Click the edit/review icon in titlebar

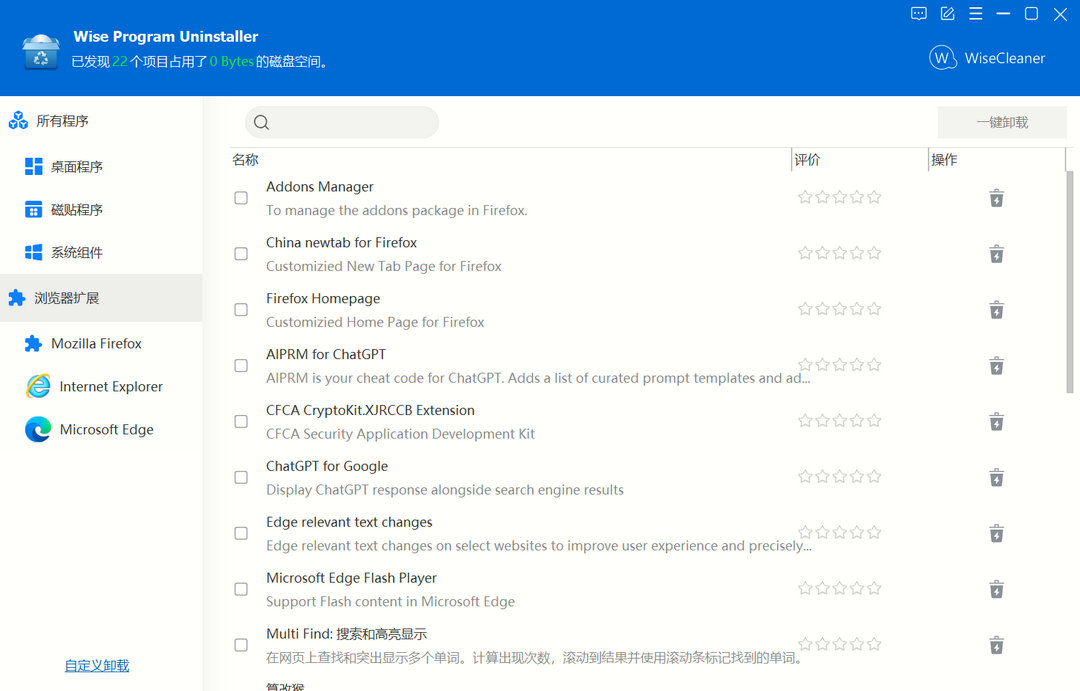click(946, 14)
